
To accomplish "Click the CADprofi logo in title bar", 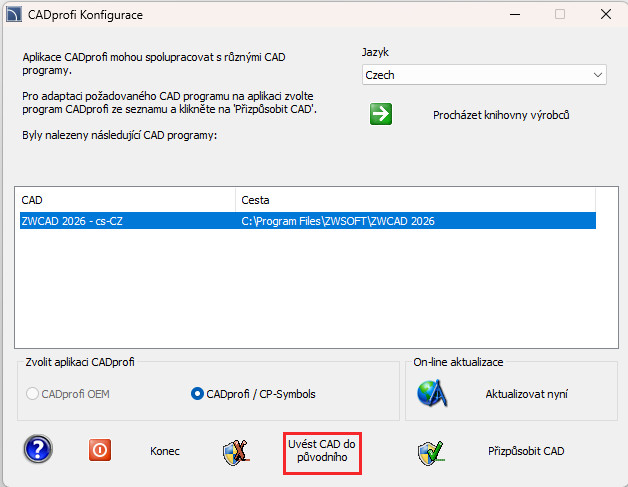I will [14, 15].
